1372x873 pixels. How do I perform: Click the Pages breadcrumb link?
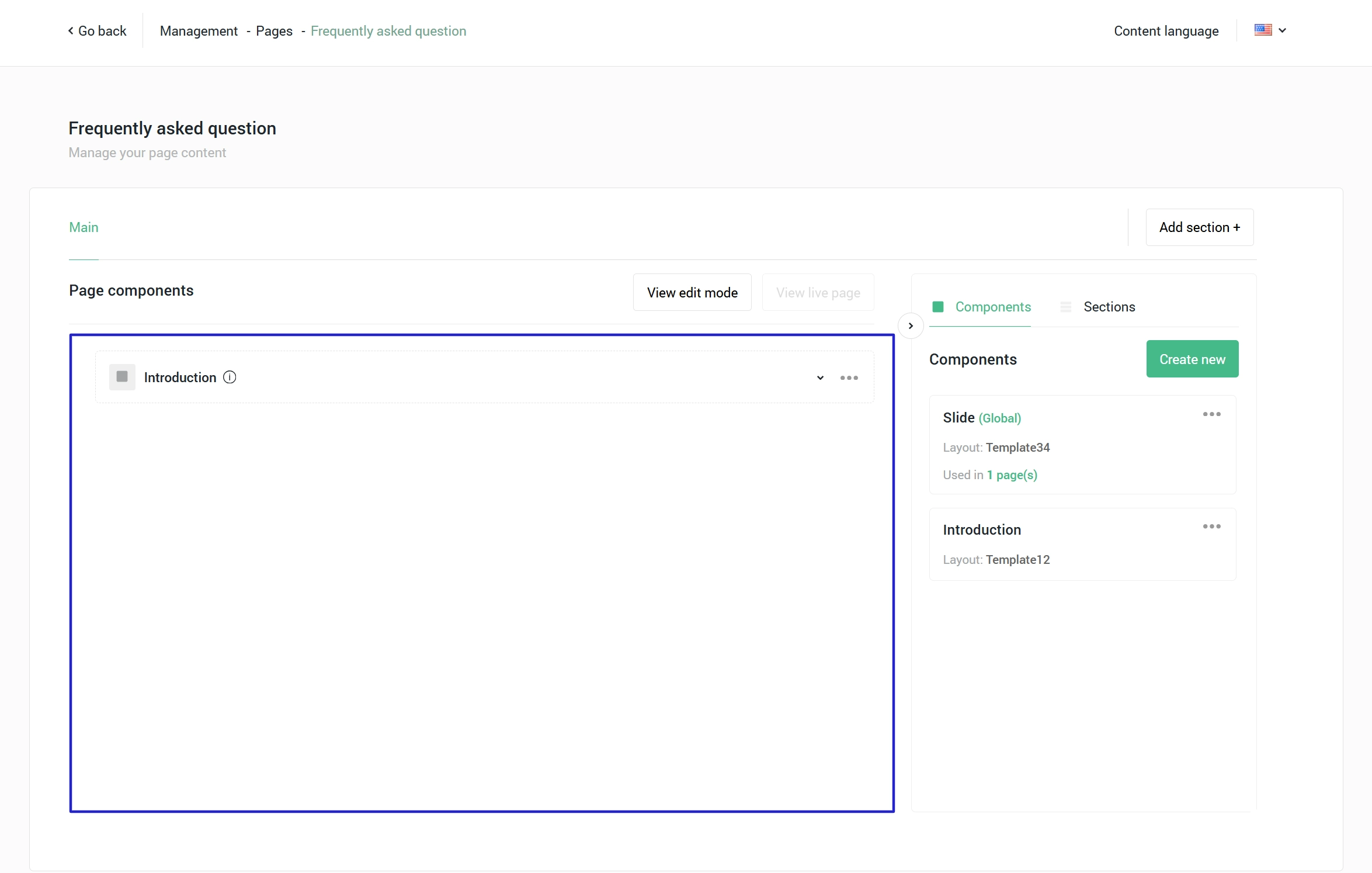[274, 31]
